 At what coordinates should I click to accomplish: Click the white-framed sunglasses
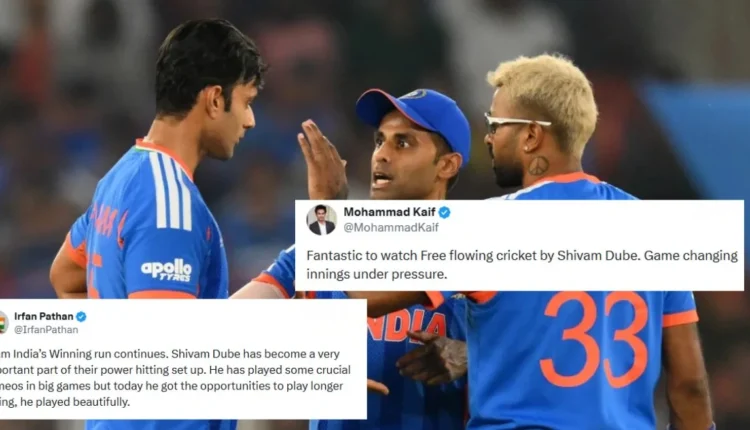515,123
